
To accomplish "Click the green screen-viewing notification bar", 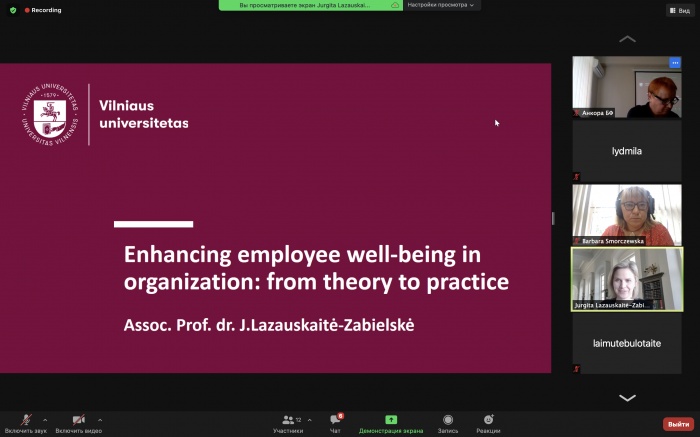I will coord(310,5).
